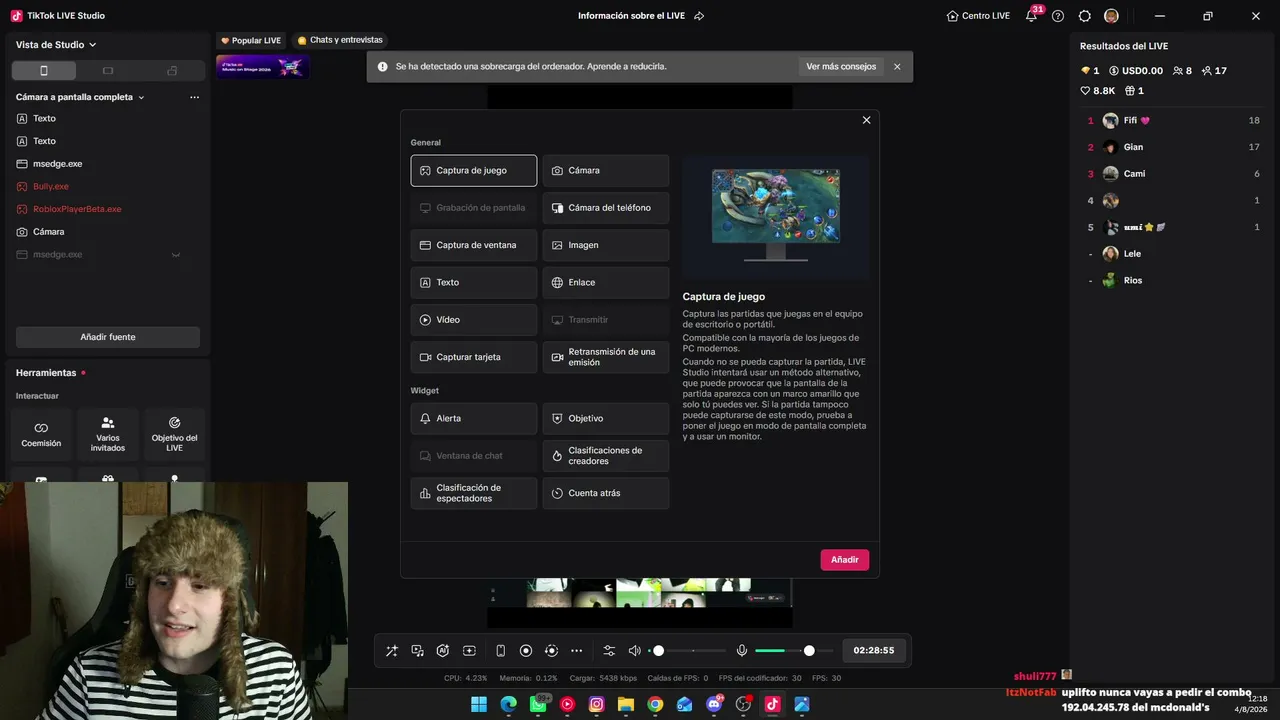Select the Cuenta atrás widget
The image size is (1280, 720).
click(x=606, y=493)
